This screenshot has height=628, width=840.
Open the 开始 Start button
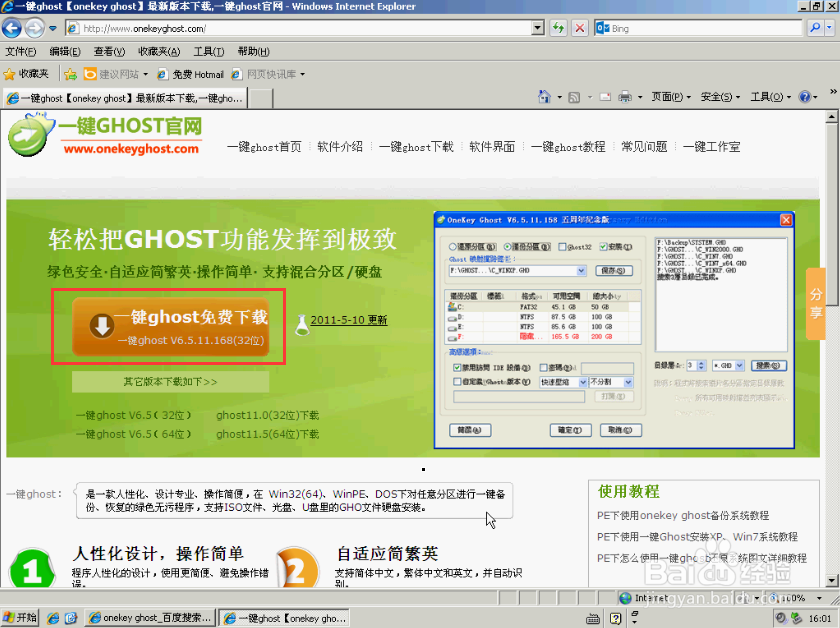click(x=20, y=618)
